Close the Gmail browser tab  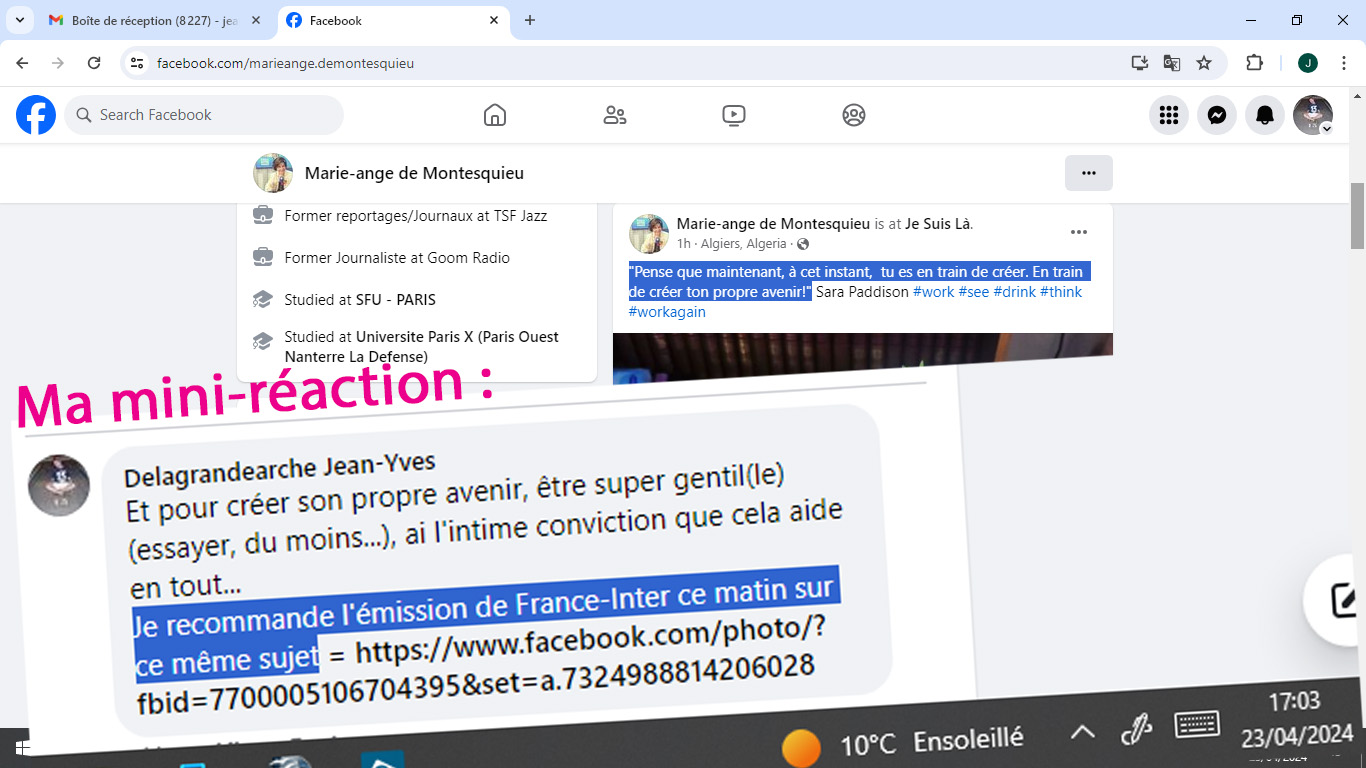tap(257, 20)
